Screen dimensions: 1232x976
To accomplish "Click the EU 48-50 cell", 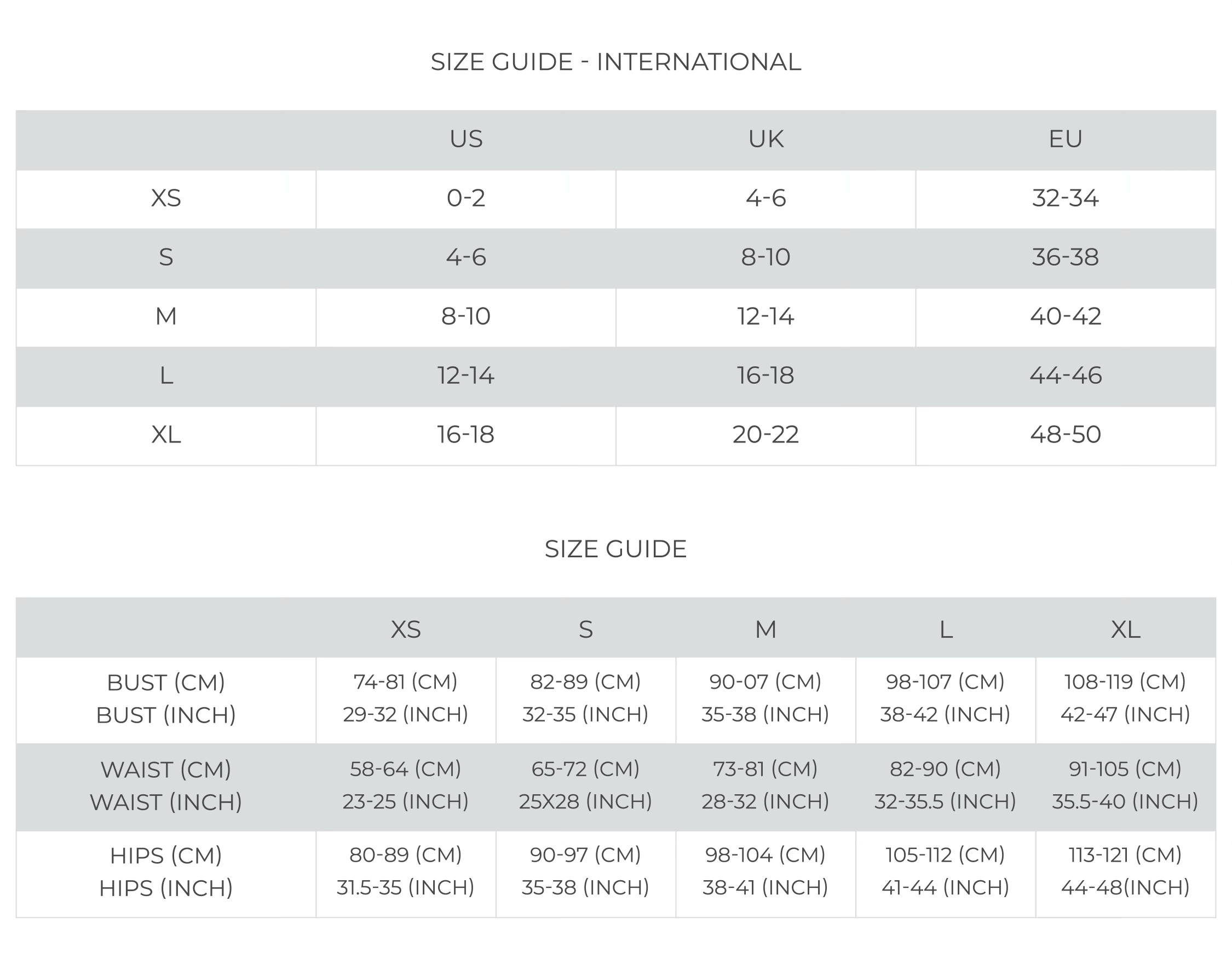I will pyautogui.click(x=1065, y=435).
